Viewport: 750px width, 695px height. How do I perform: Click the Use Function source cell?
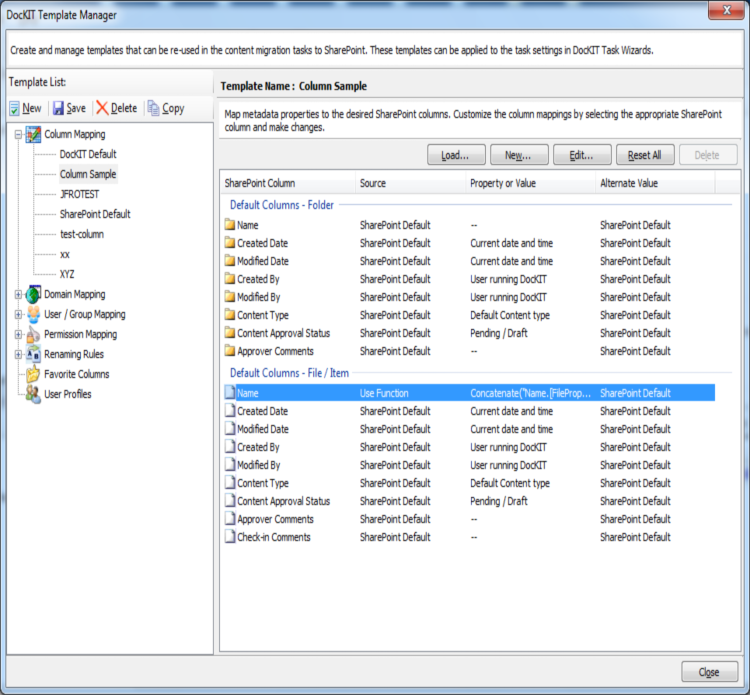click(x=384, y=393)
